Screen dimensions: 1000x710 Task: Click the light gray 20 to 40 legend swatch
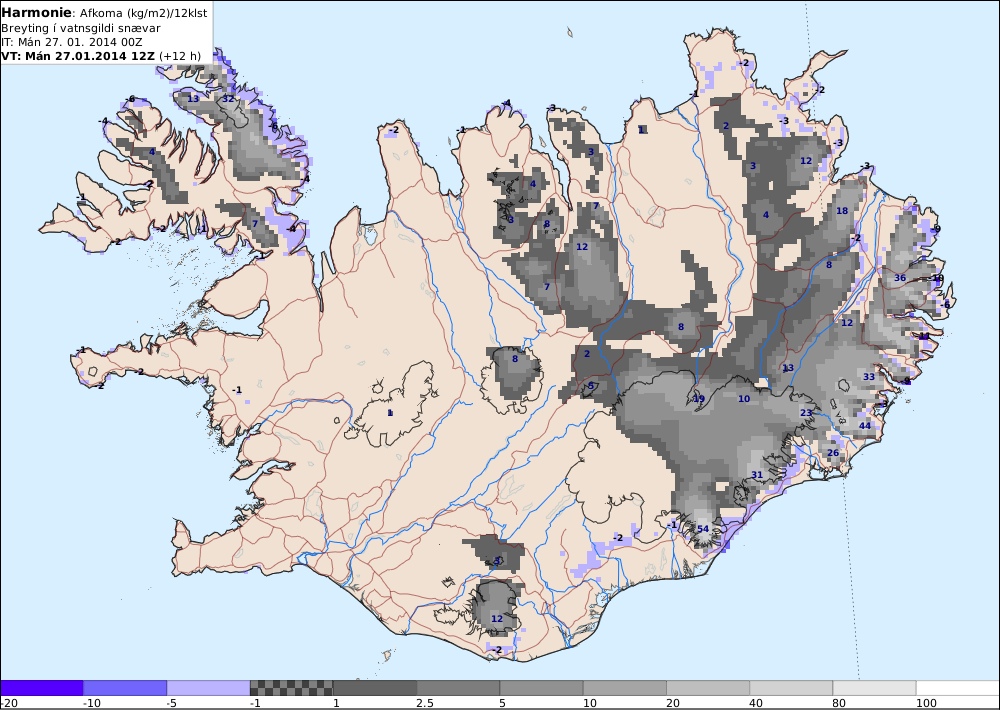tap(708, 688)
